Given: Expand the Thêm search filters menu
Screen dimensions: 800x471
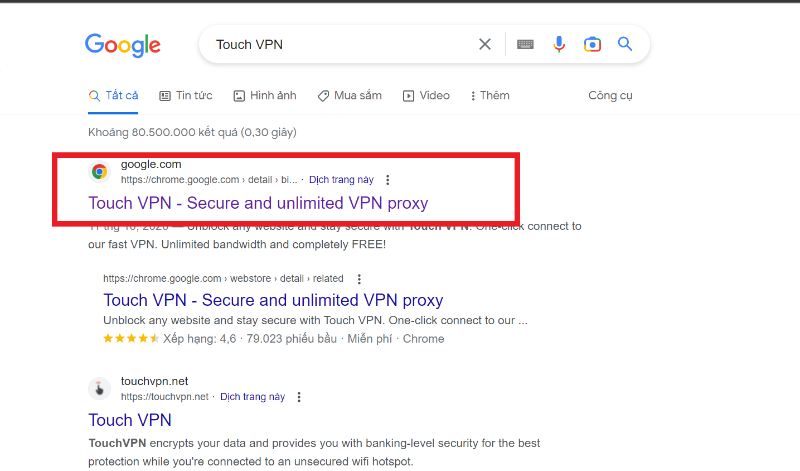Looking at the screenshot, I should 486,96.
